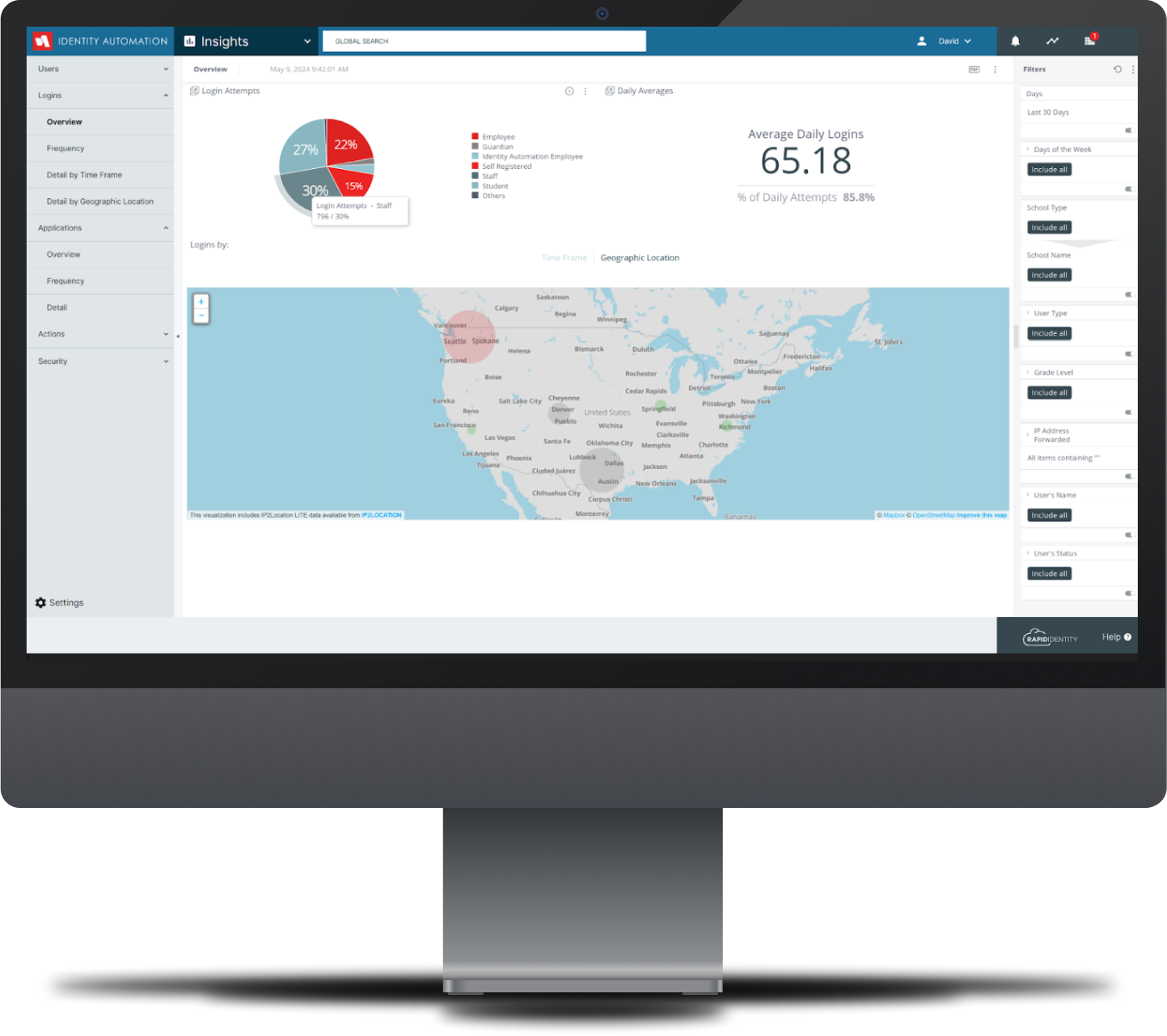
Task: Toggle the IP Address Forwarded filter switch
Action: (1128, 476)
